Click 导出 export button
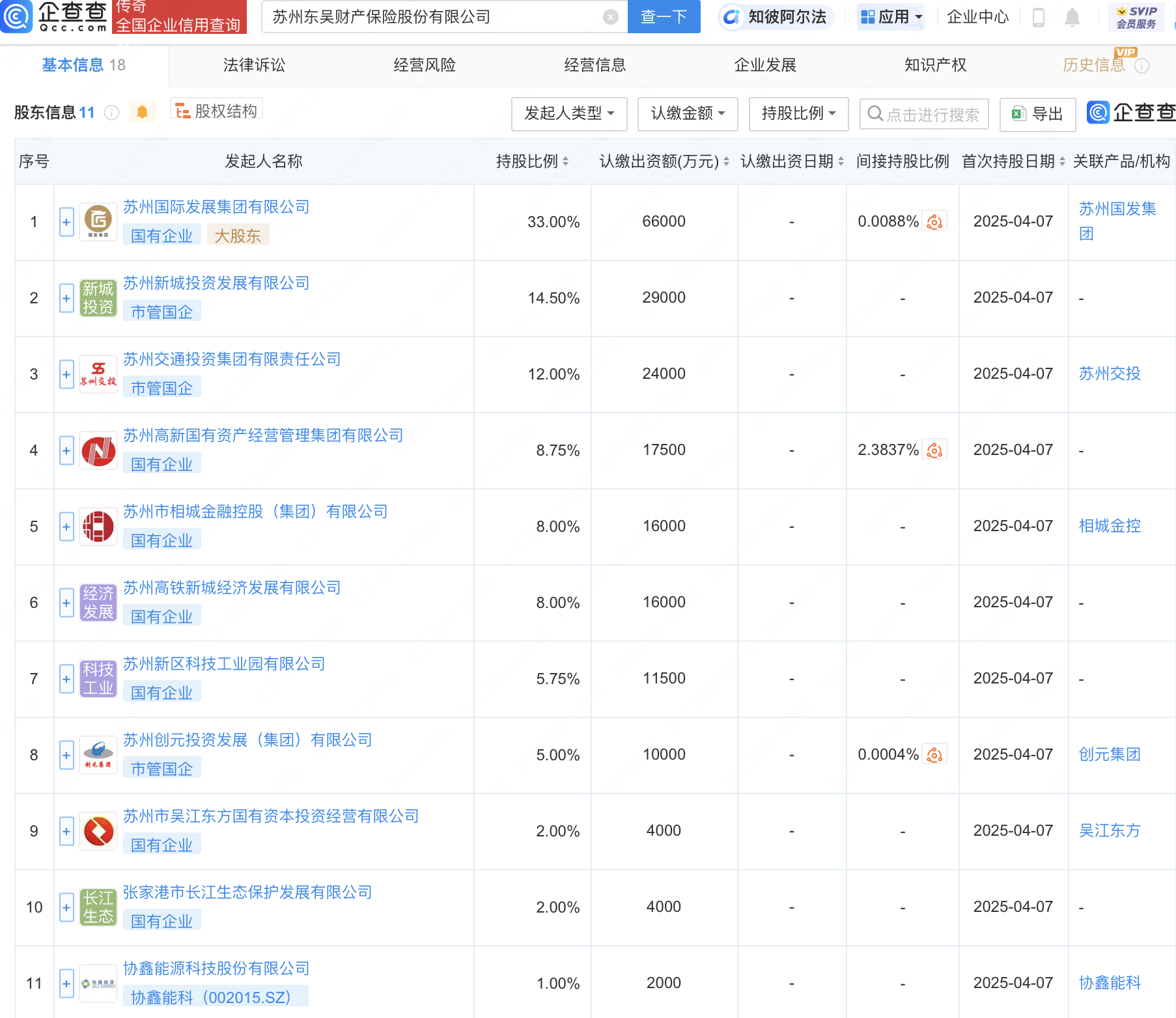Viewport: 1176px width, 1018px height. (x=1037, y=115)
